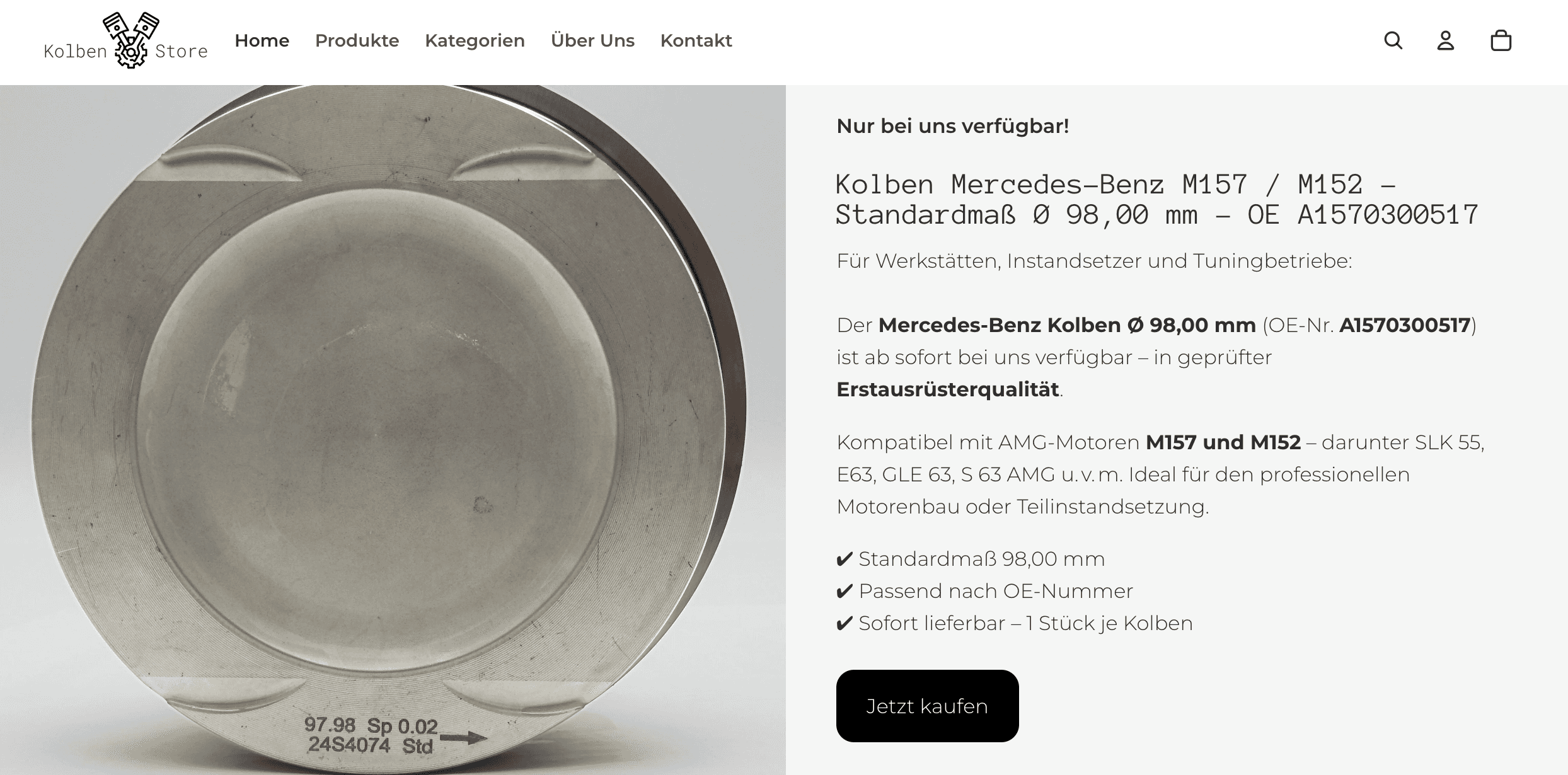Click the Passend nach OE-Nummer checkmark item
The width and height of the screenshot is (1568, 775).
(984, 591)
